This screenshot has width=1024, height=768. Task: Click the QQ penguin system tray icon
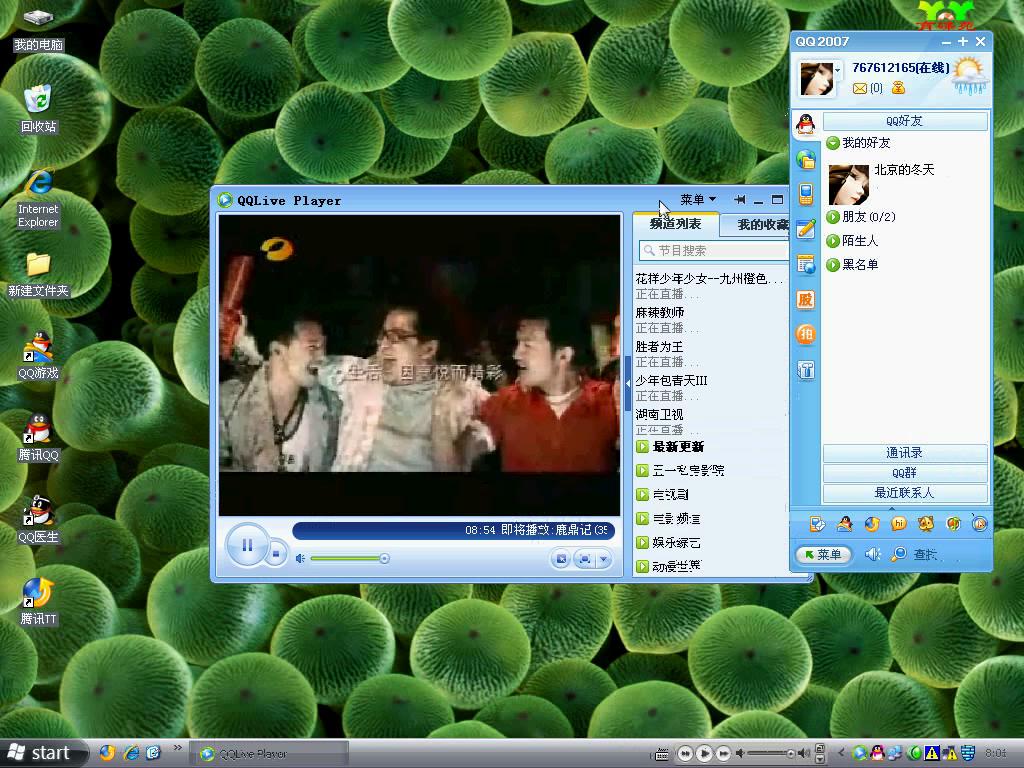[x=877, y=753]
